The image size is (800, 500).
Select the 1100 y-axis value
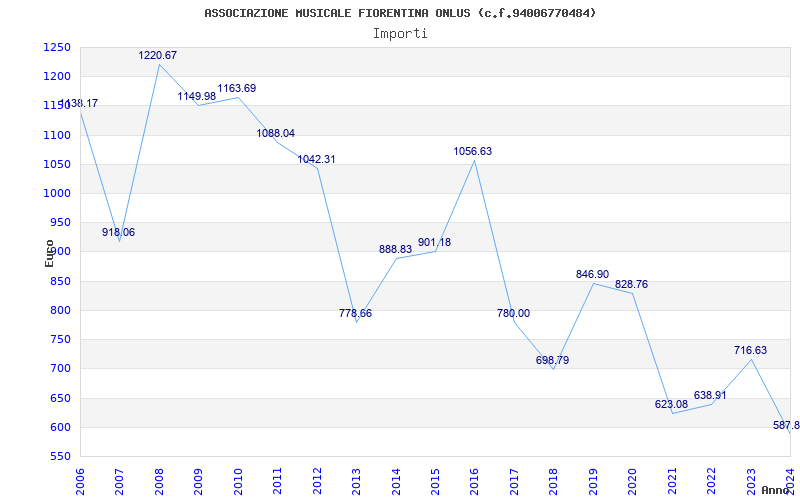coord(57,135)
